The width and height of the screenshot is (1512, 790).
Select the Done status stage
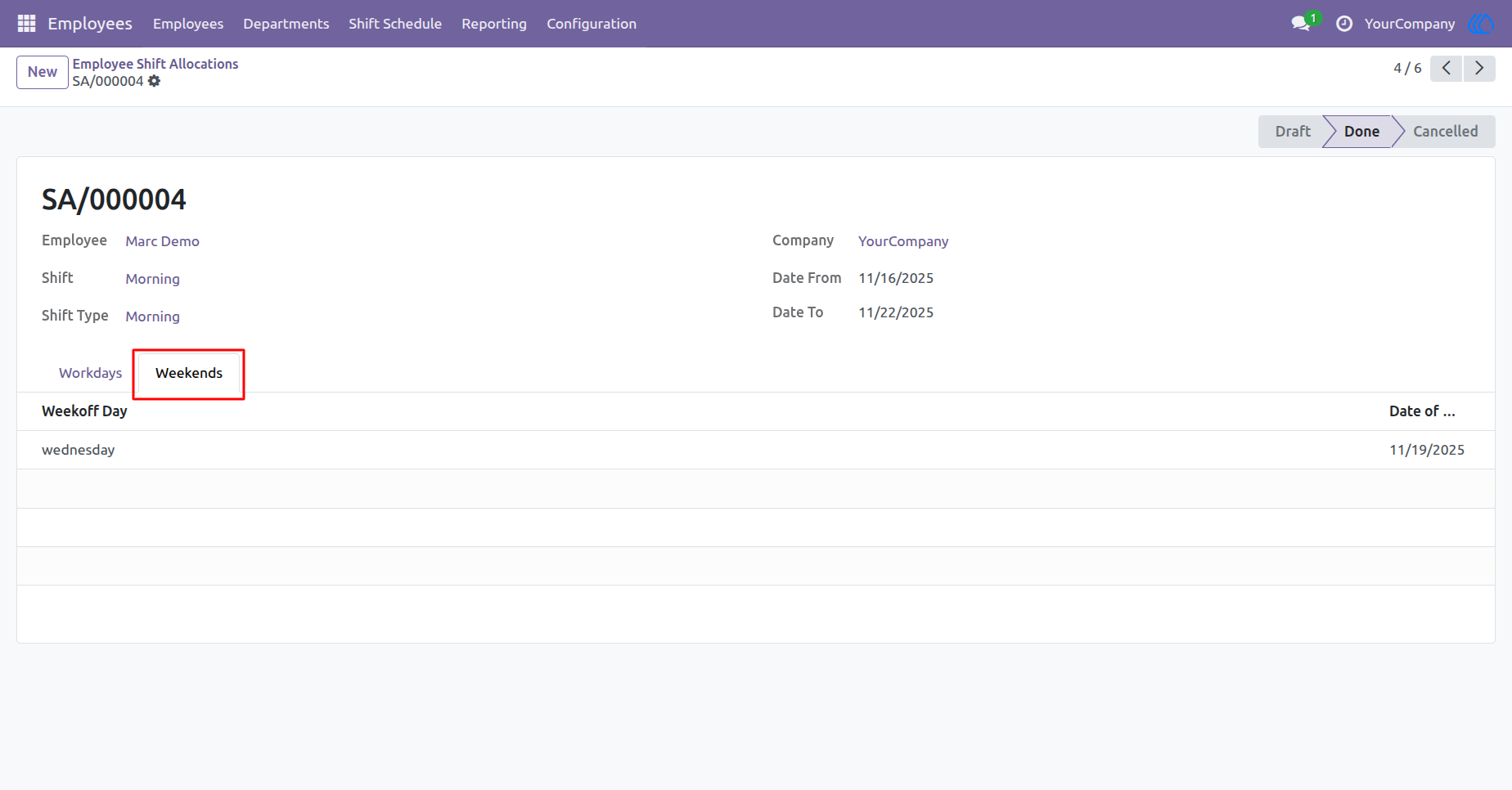click(x=1361, y=132)
